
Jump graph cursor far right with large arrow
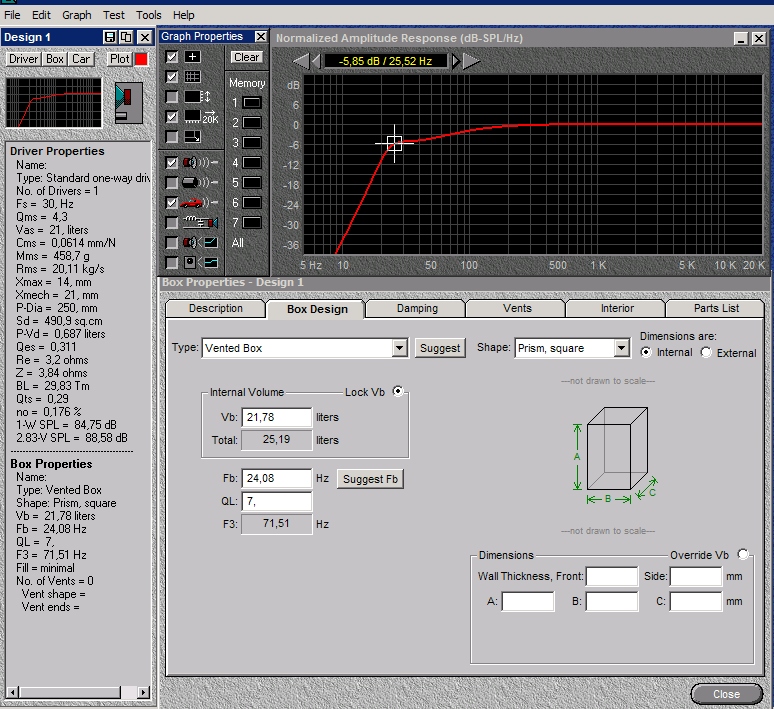coord(472,62)
